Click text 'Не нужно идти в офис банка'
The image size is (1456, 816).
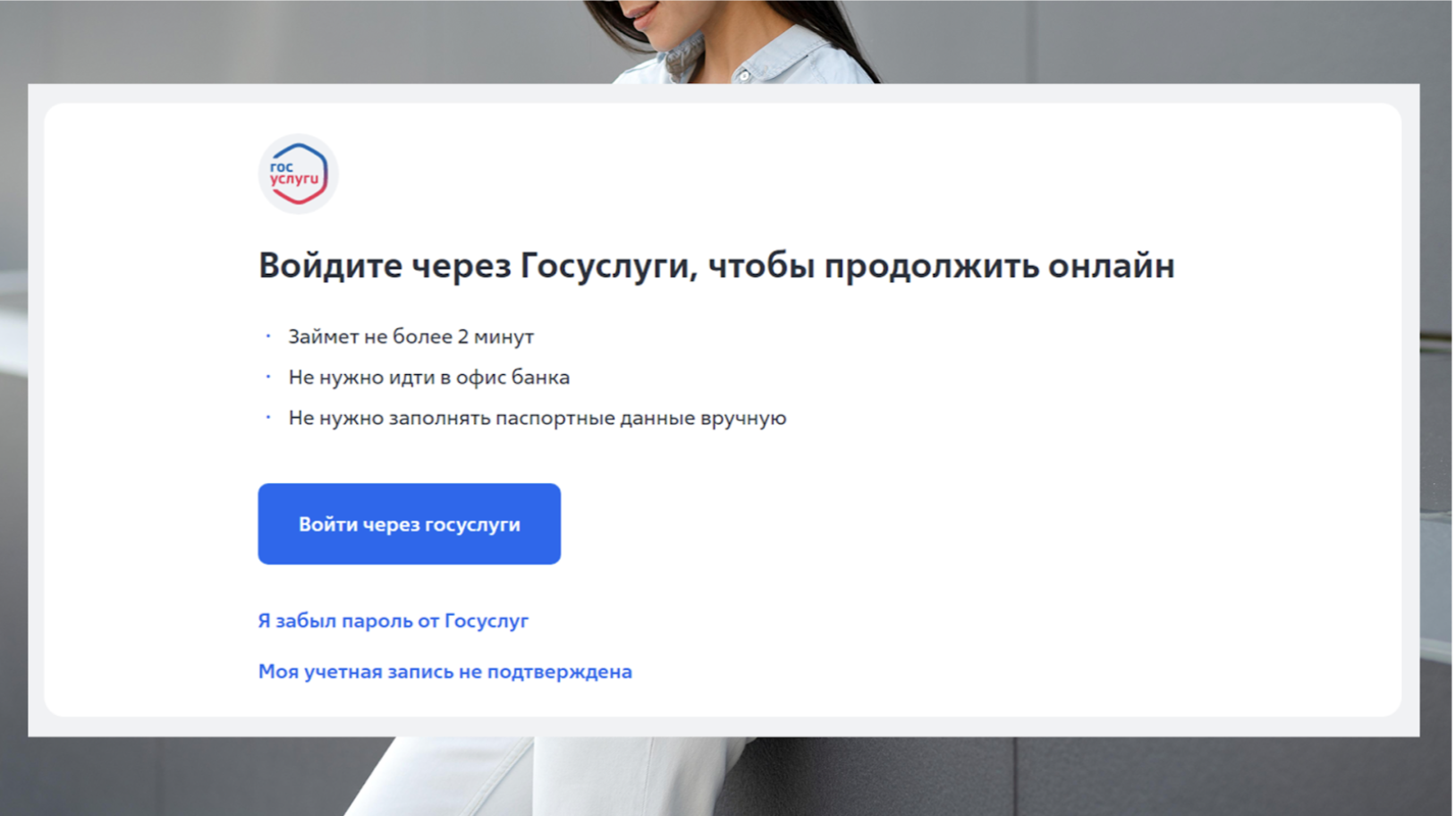pyautogui.click(x=428, y=378)
